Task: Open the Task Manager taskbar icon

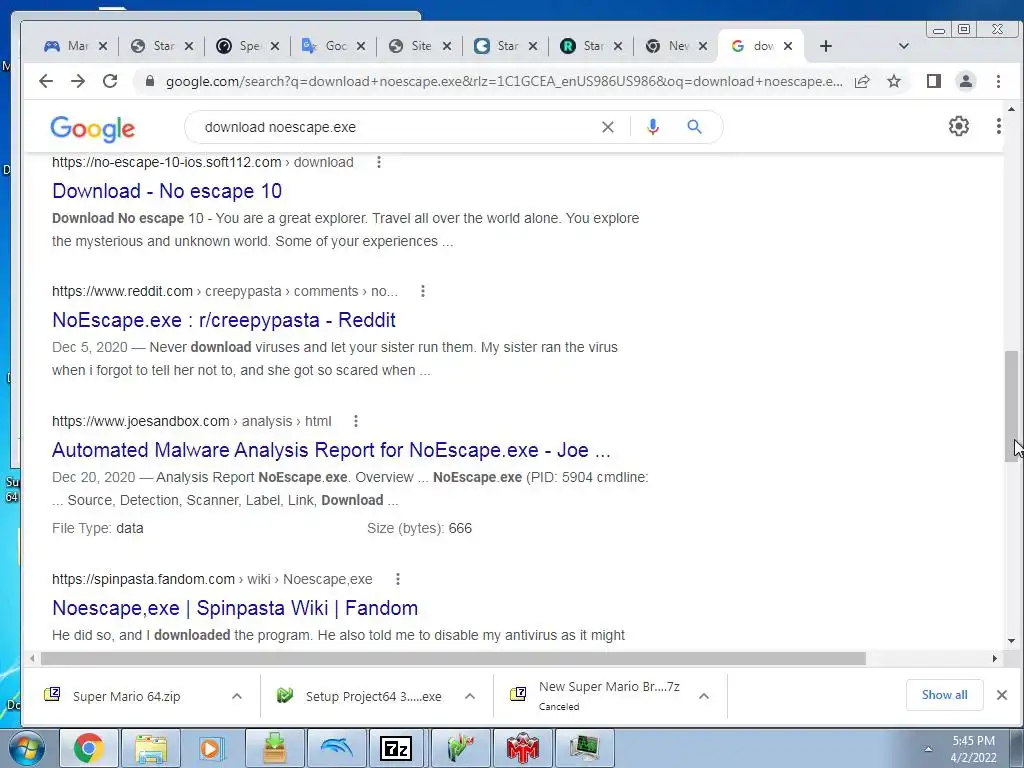Action: 584,748
